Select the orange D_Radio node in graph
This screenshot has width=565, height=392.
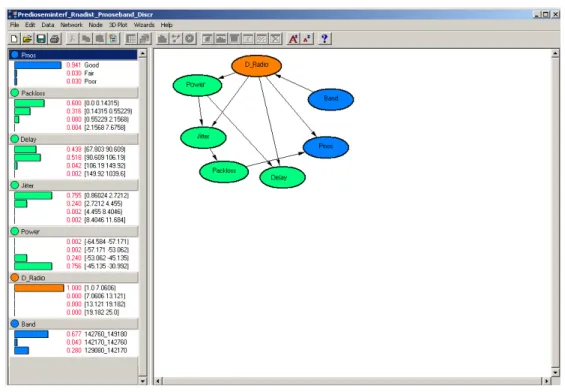(256, 65)
